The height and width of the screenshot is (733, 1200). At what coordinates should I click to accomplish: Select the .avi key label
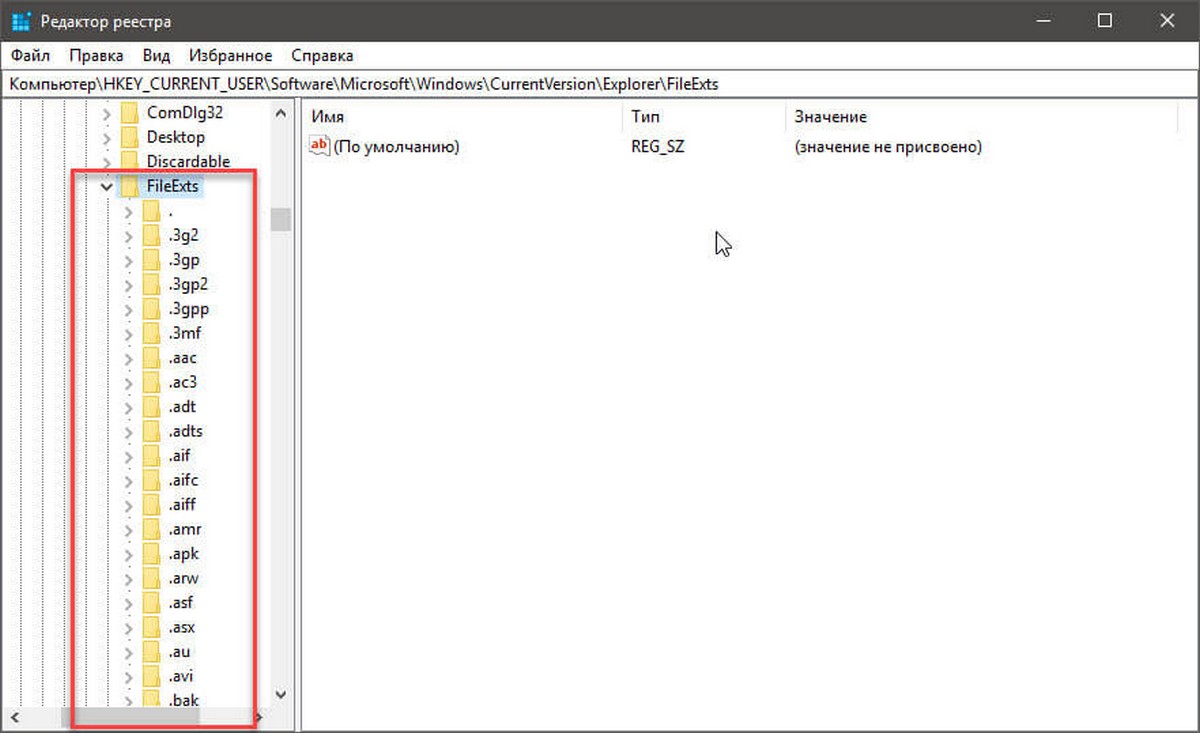183,676
